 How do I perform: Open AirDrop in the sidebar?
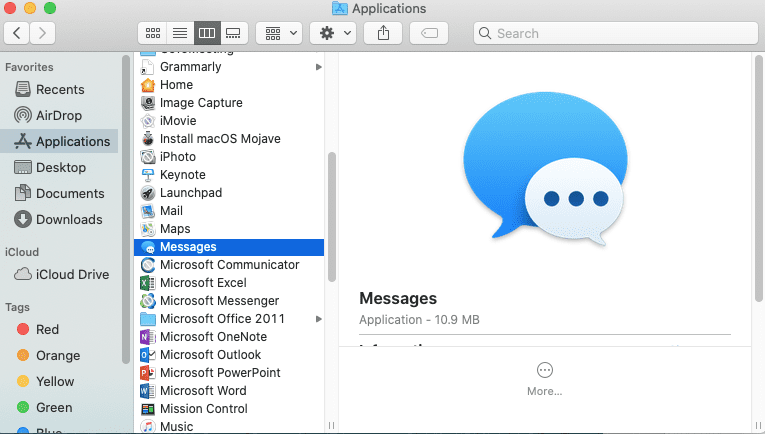click(x=59, y=116)
